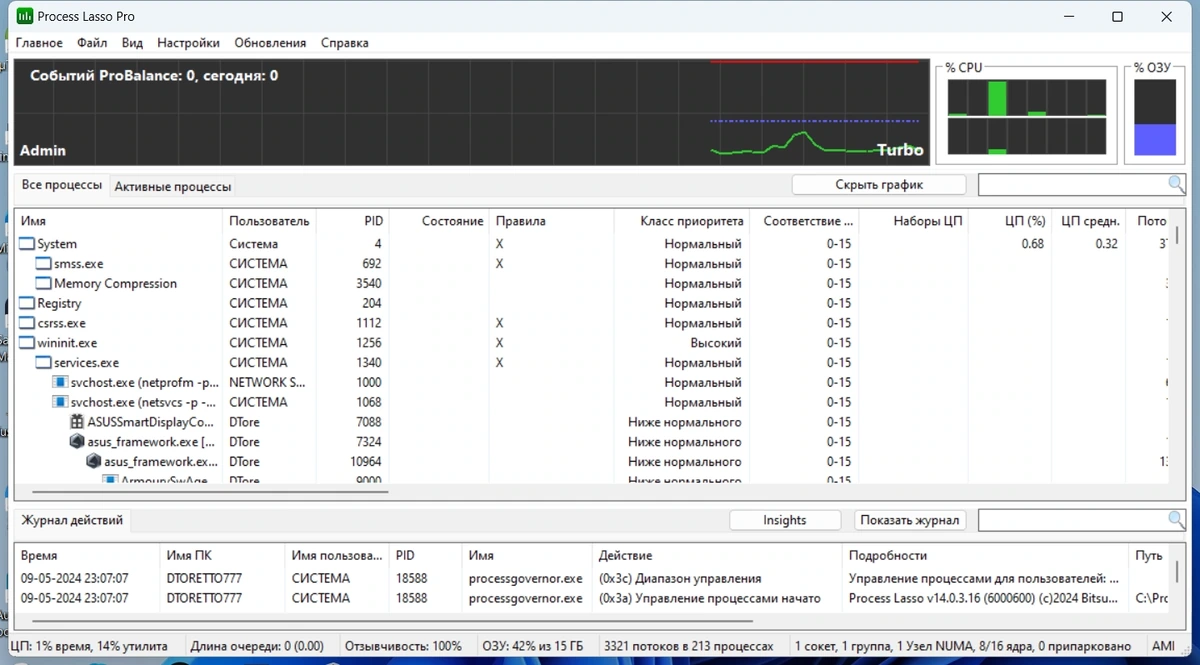Select the Журнал действий tab
The height and width of the screenshot is (665, 1200).
point(72,520)
